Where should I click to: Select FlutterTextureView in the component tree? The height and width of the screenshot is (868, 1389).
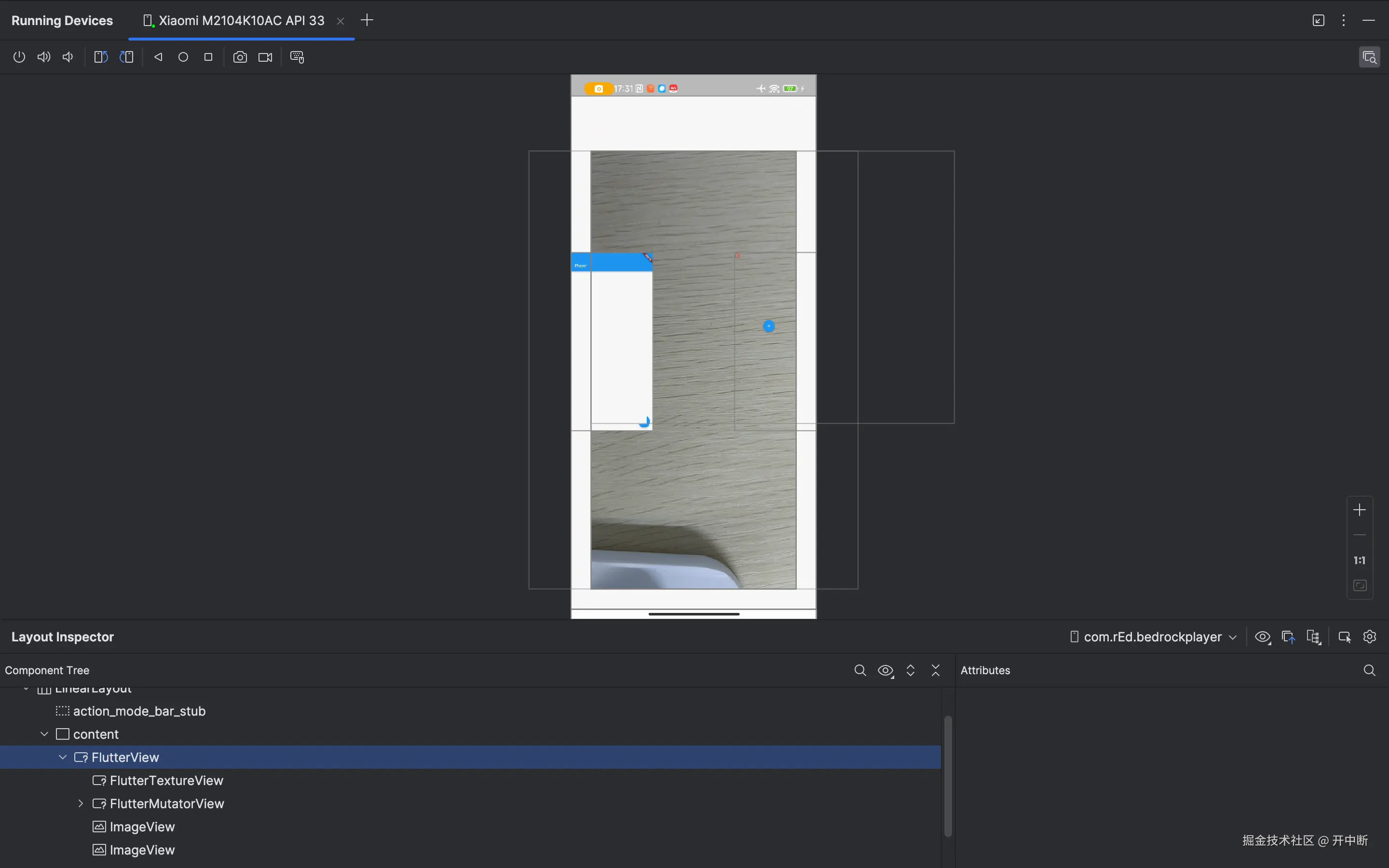[x=166, y=781]
